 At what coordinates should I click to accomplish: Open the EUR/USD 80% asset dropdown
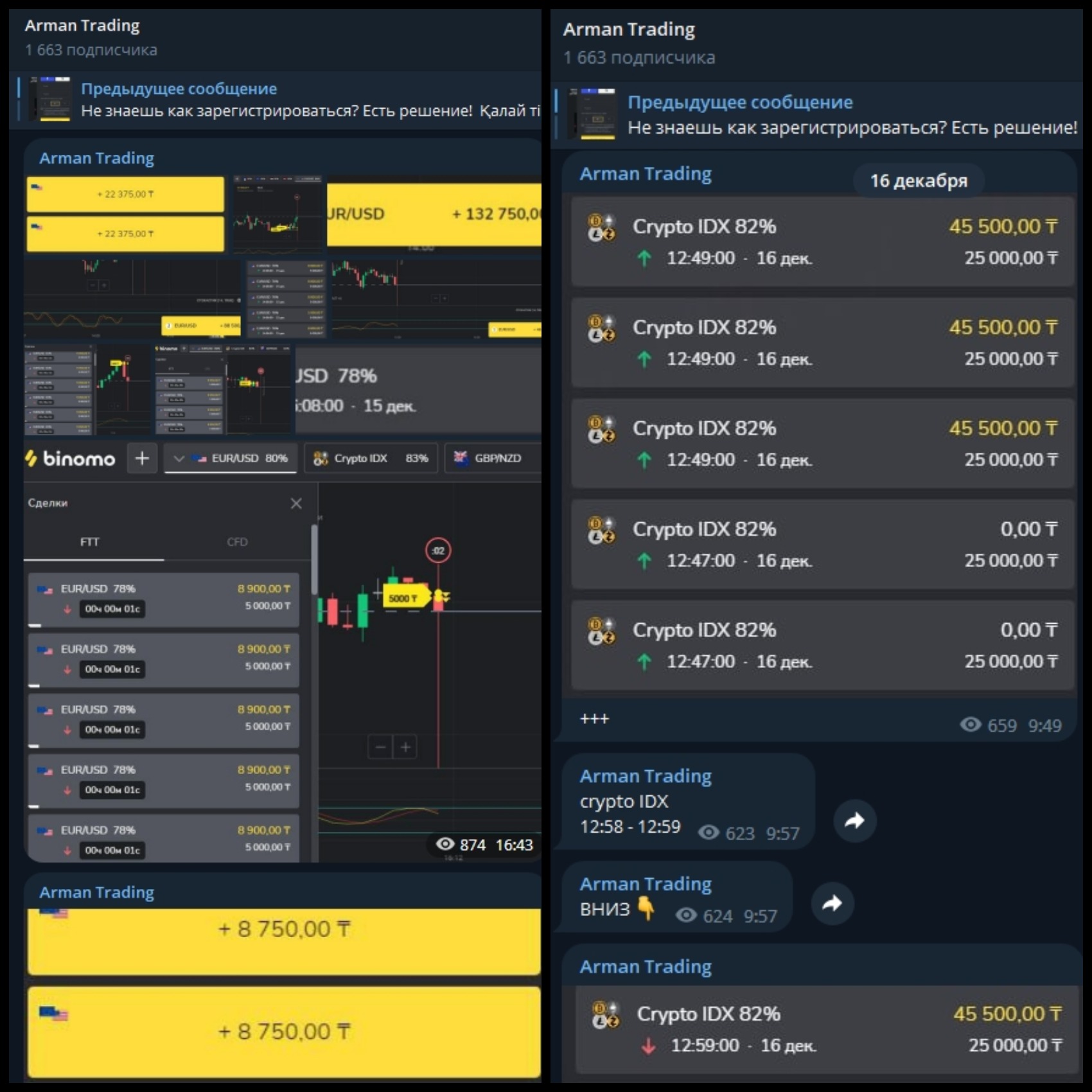click(231, 459)
